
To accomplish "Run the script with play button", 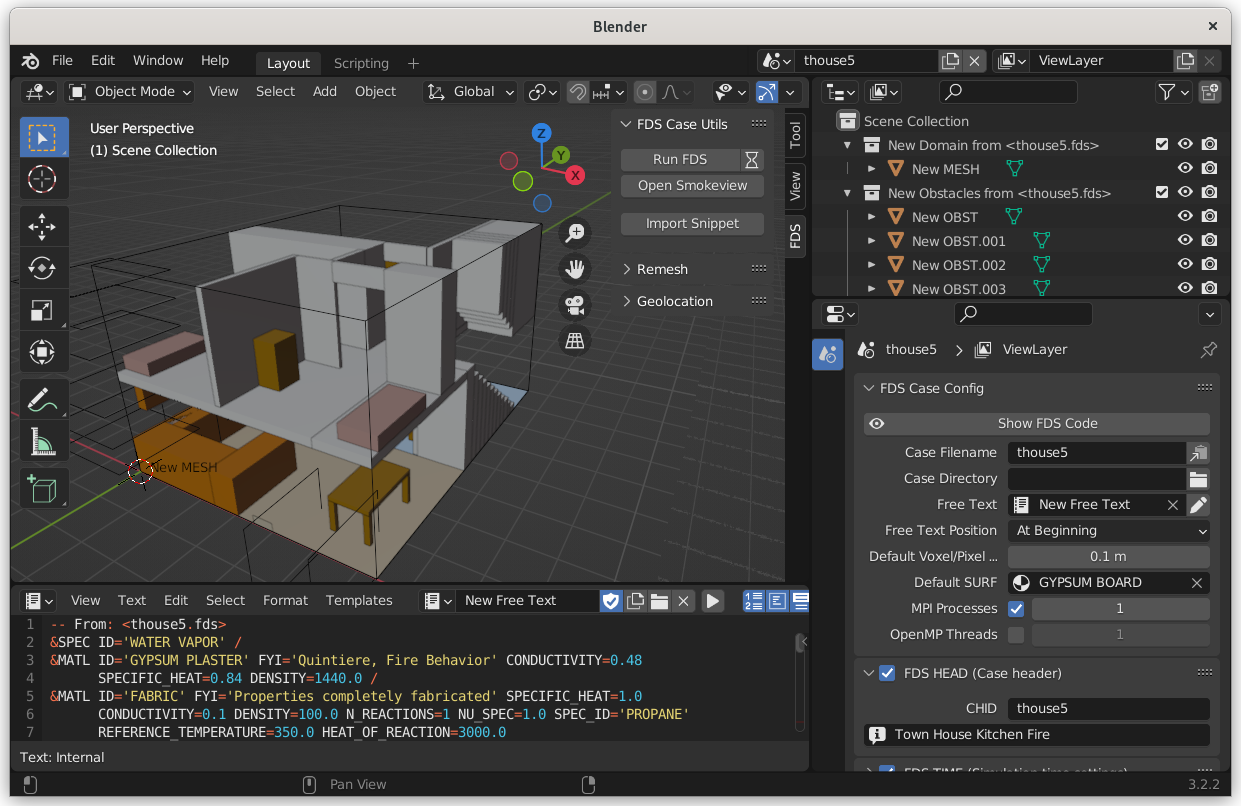I will 712,601.
